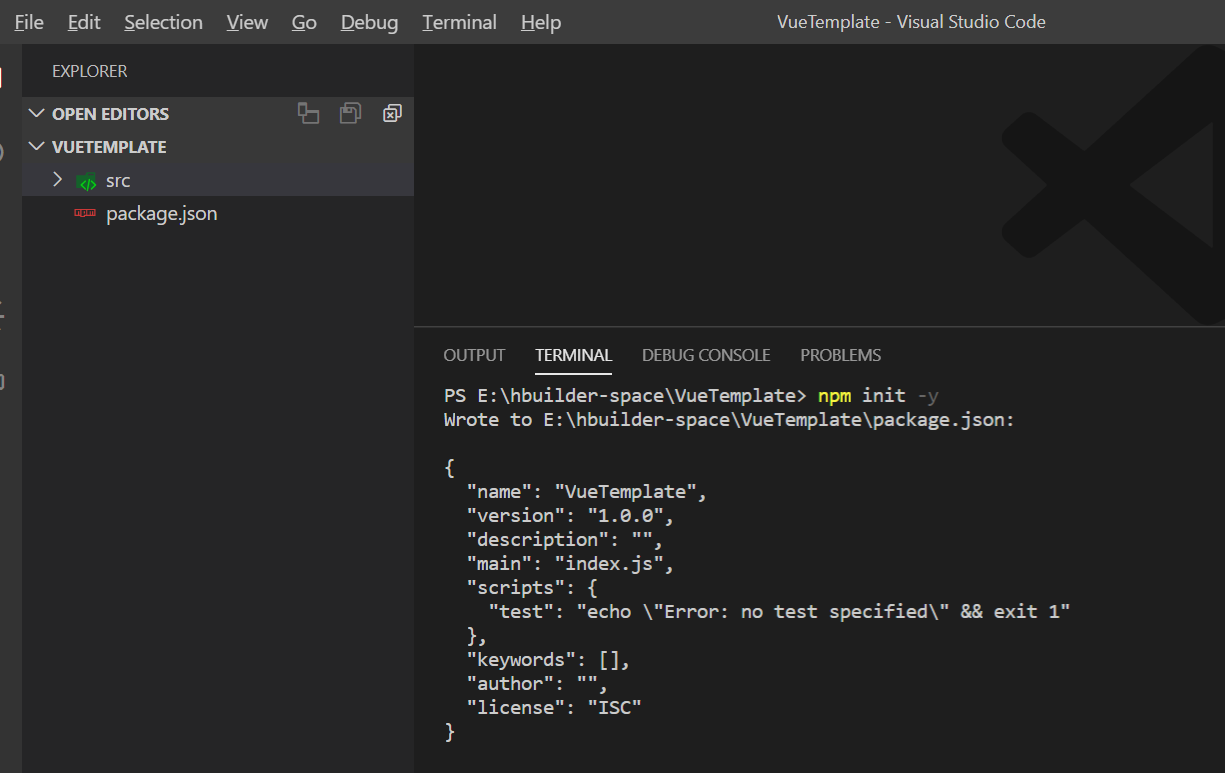Click the 'npm init -y' command text
The height and width of the screenshot is (773, 1225).
878,395
